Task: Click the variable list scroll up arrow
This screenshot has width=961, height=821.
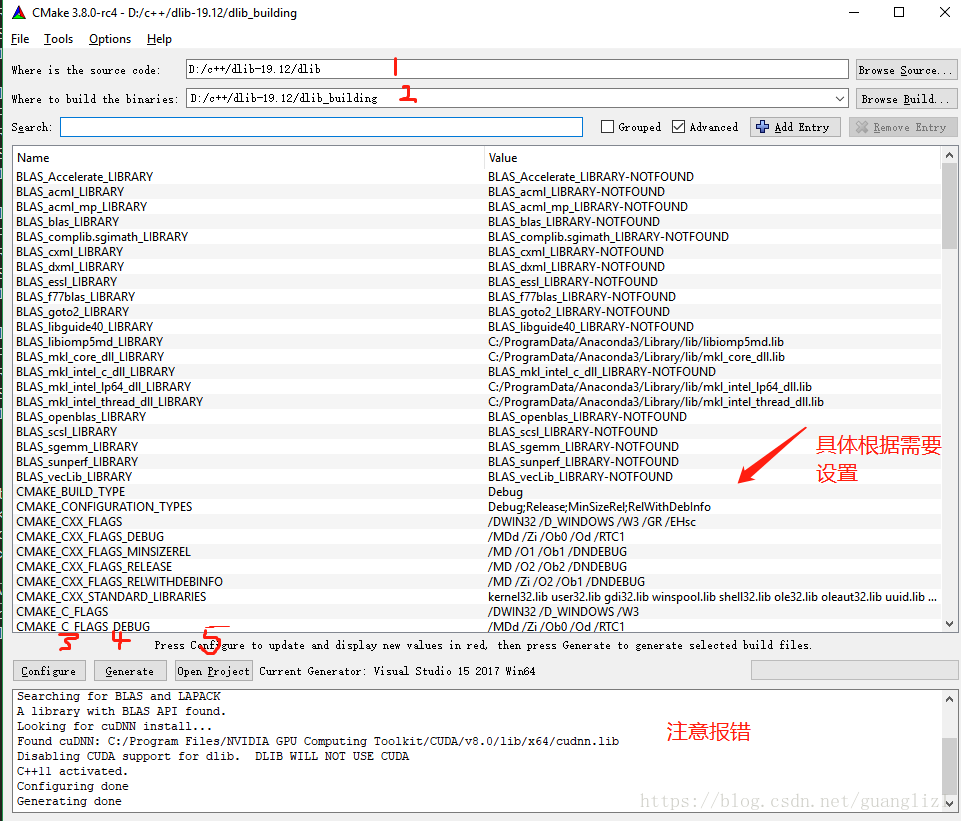Action: point(949,156)
